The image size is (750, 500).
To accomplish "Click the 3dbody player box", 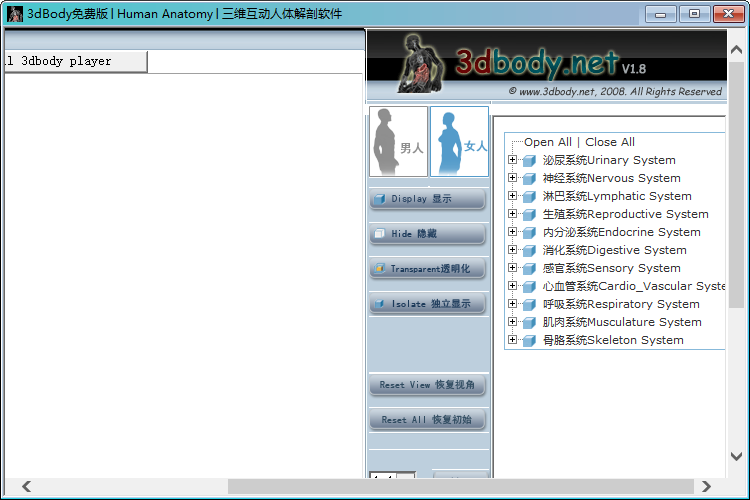I will tap(76, 61).
